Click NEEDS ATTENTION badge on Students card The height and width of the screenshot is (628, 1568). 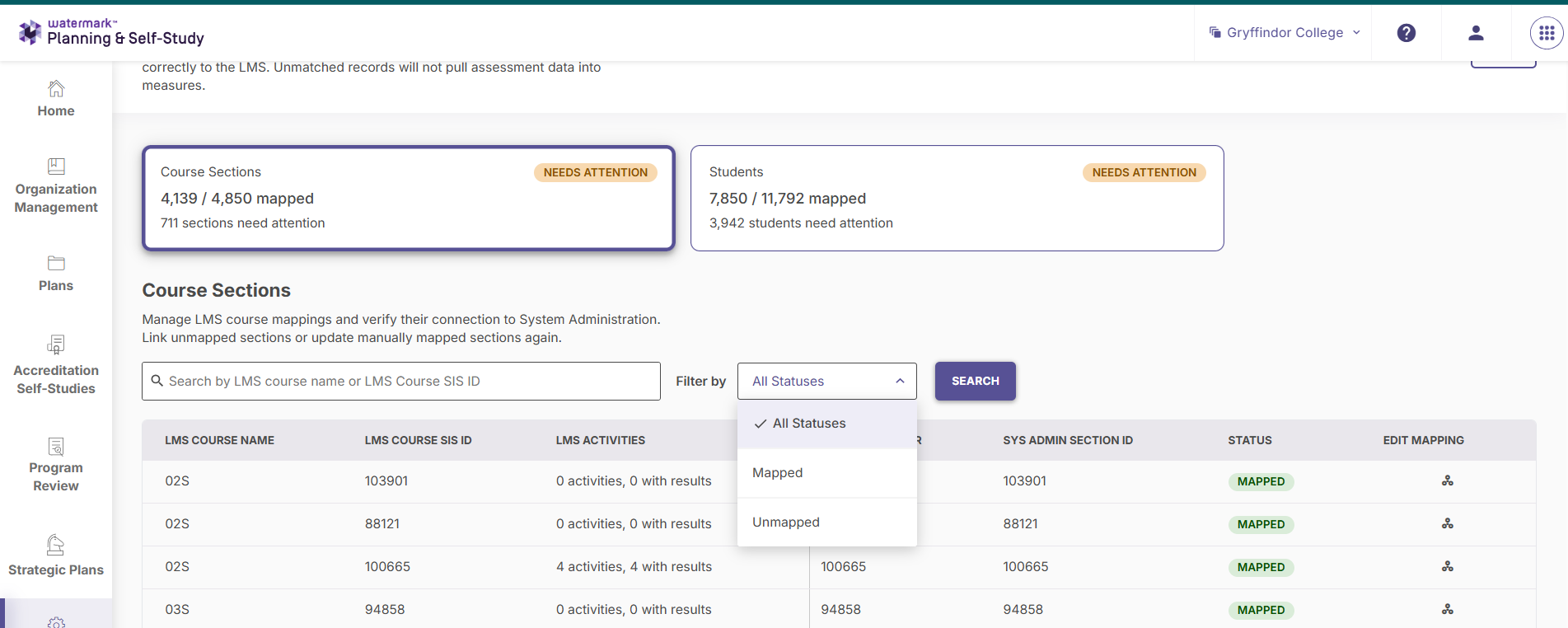1144,172
